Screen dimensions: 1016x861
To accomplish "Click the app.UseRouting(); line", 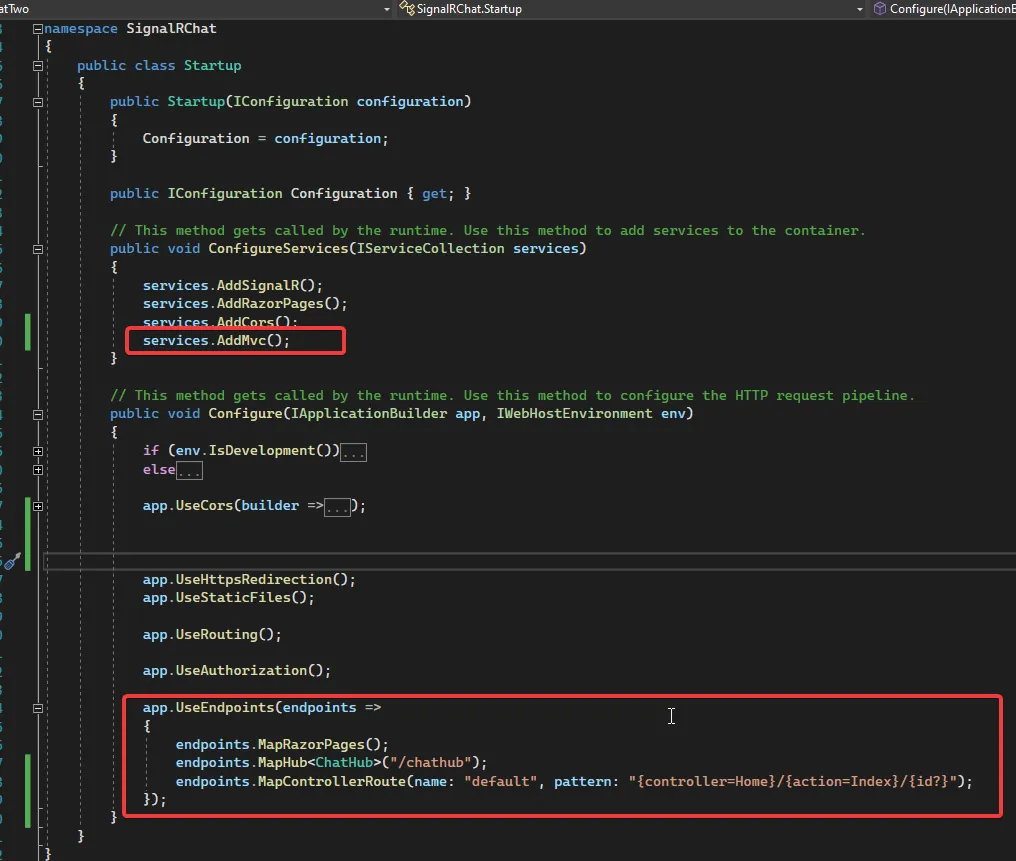I will click(212, 635).
